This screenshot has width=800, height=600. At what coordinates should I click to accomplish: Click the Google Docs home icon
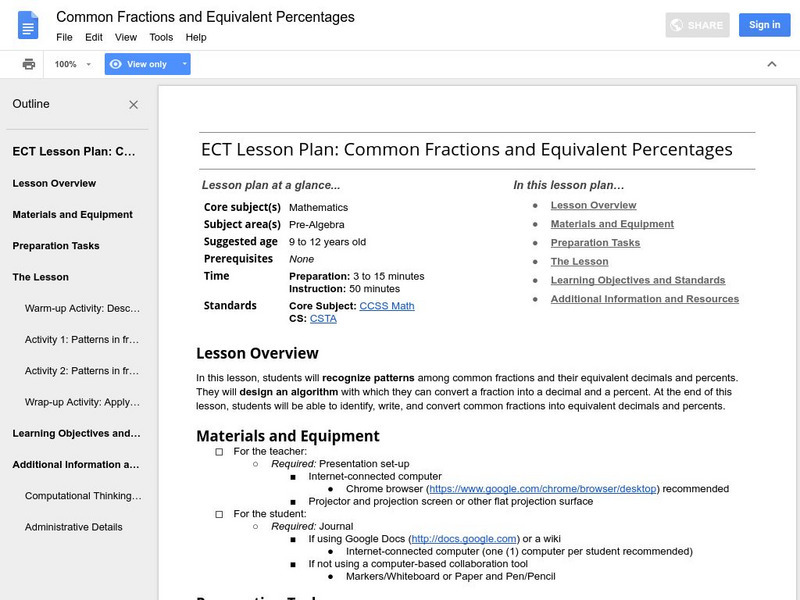coord(27,25)
